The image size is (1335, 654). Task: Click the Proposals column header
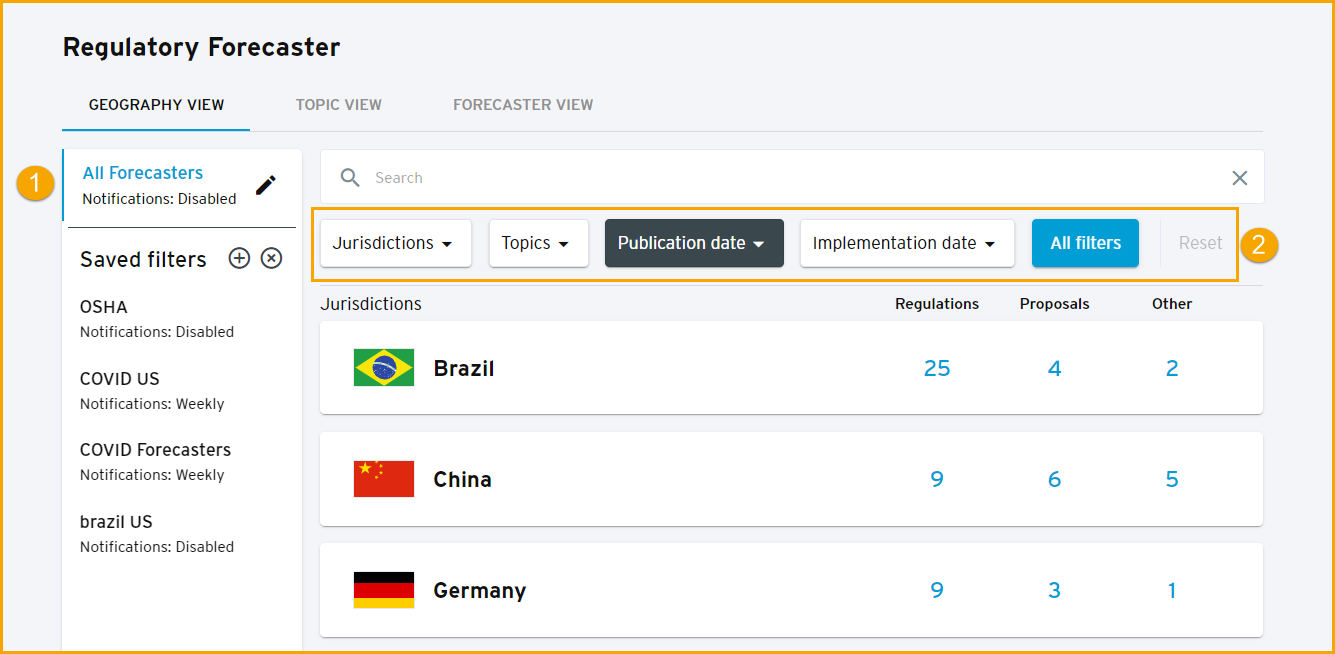(1054, 304)
